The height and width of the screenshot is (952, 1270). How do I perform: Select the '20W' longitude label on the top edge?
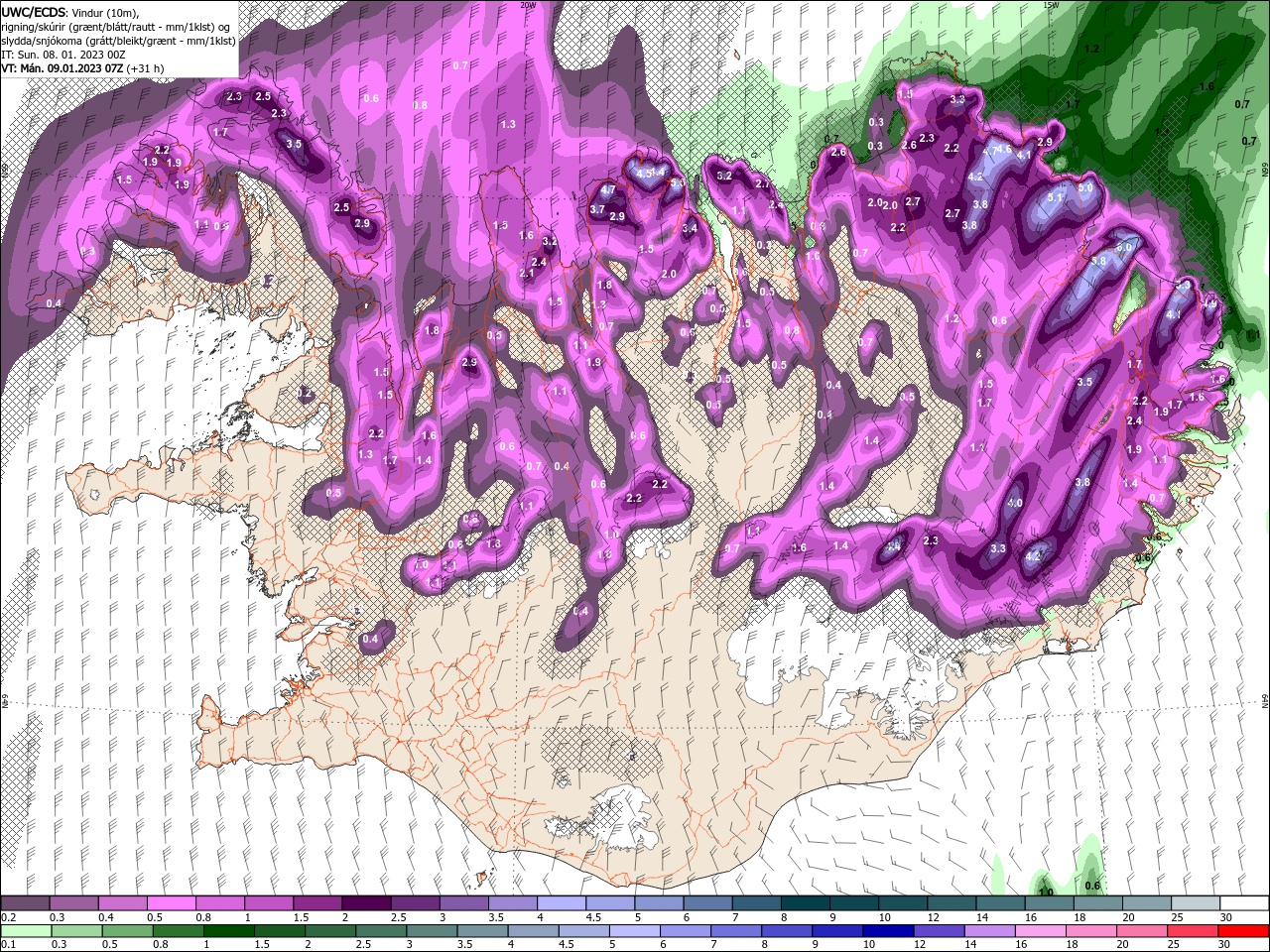click(528, 5)
